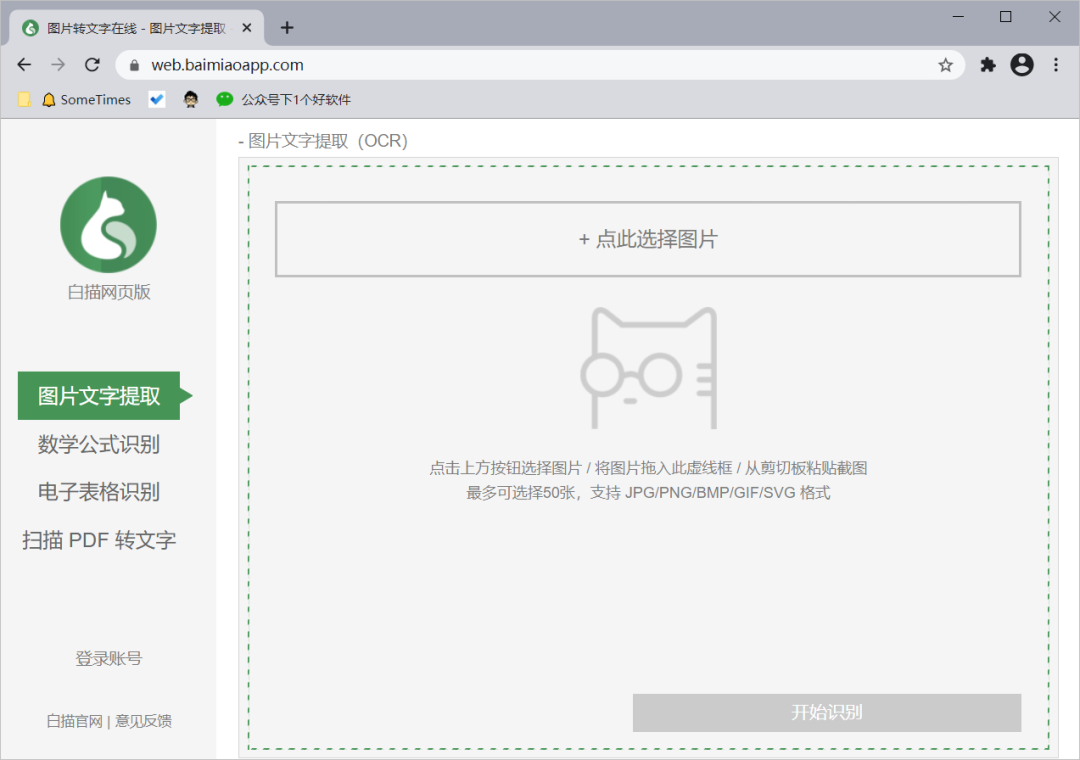Open the 公众号下1个好软件 bookmark
This screenshot has width=1080, height=760.
tap(283, 100)
